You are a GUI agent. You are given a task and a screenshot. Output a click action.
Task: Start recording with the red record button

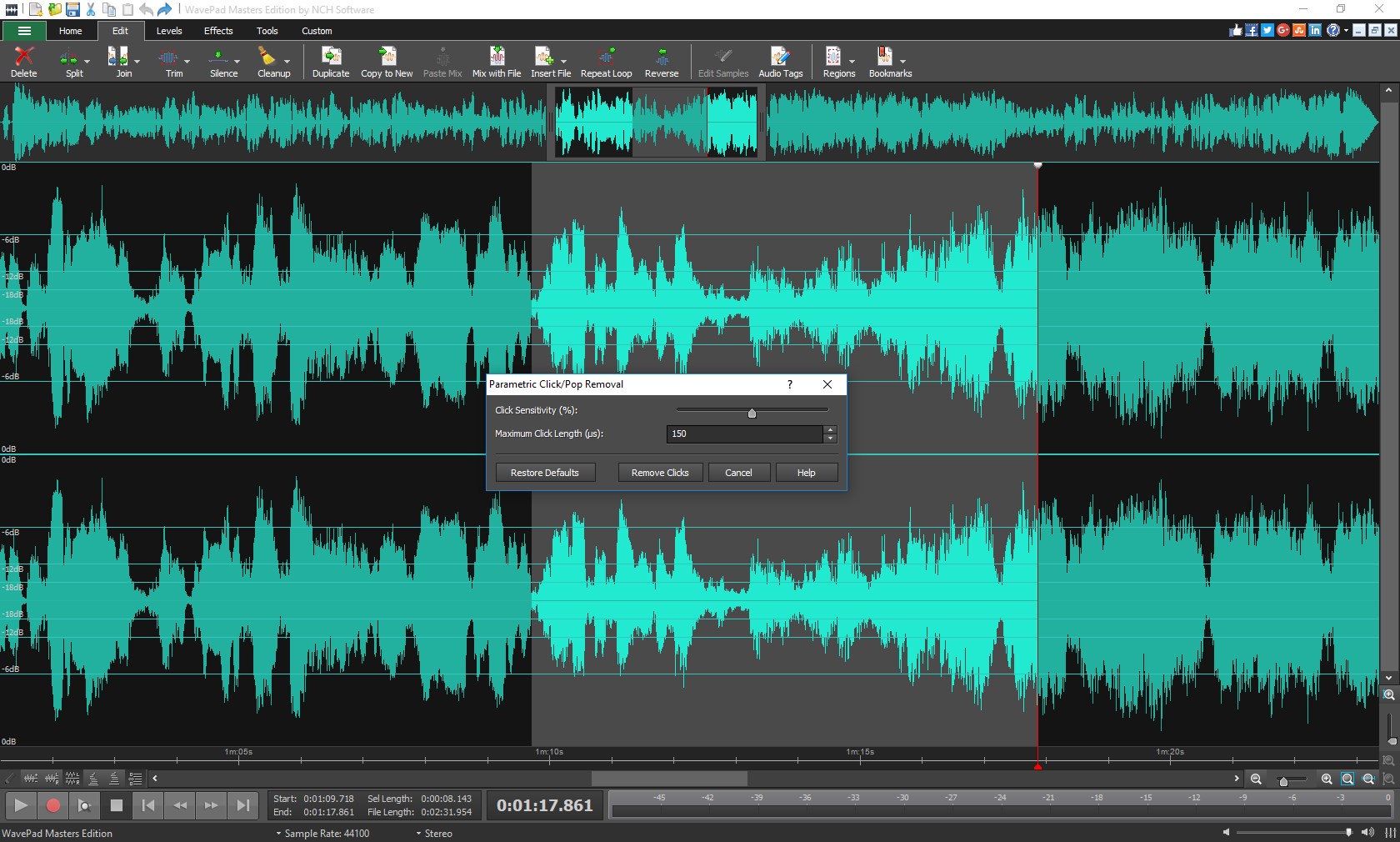53,805
